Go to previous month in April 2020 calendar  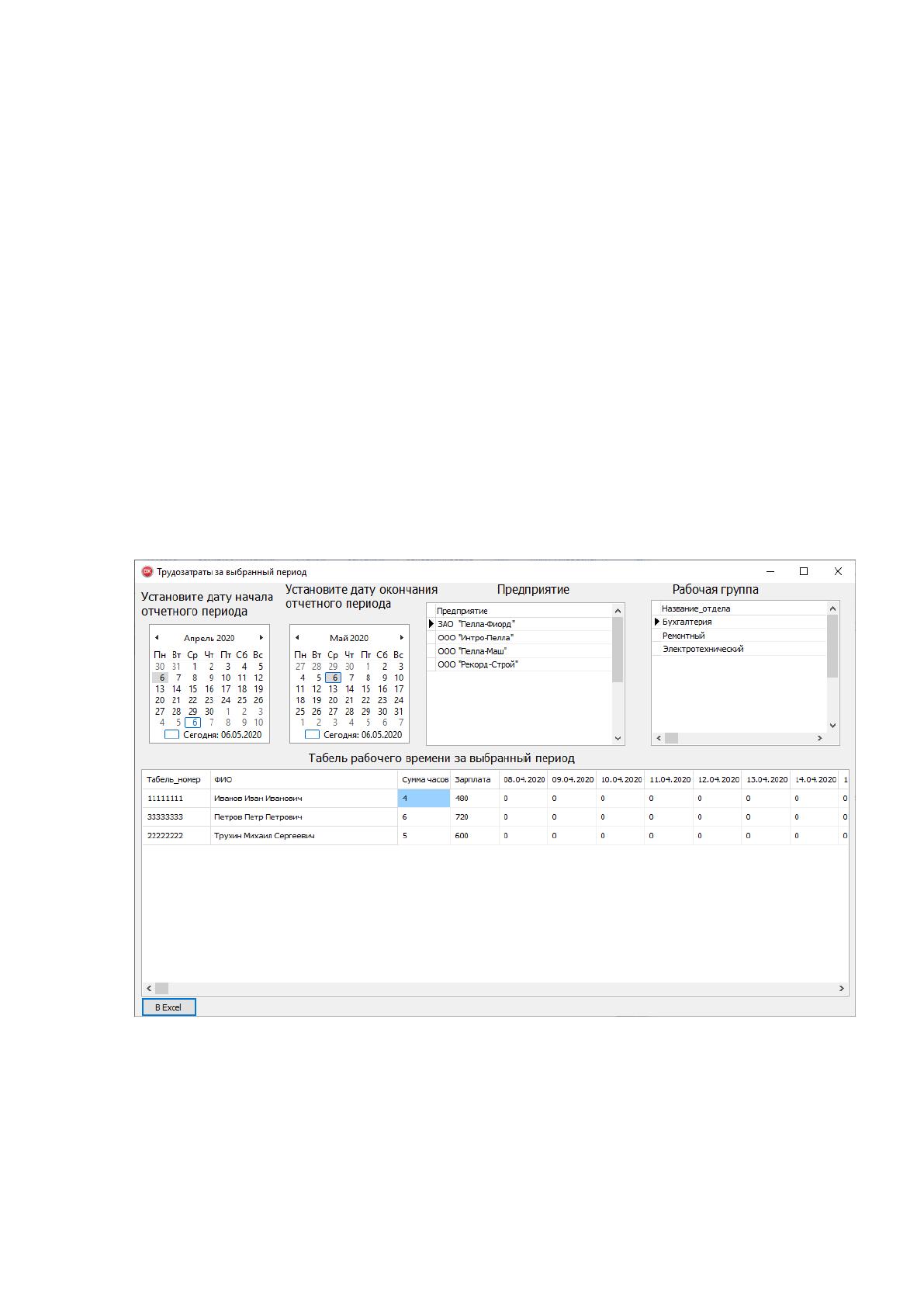tap(157, 637)
